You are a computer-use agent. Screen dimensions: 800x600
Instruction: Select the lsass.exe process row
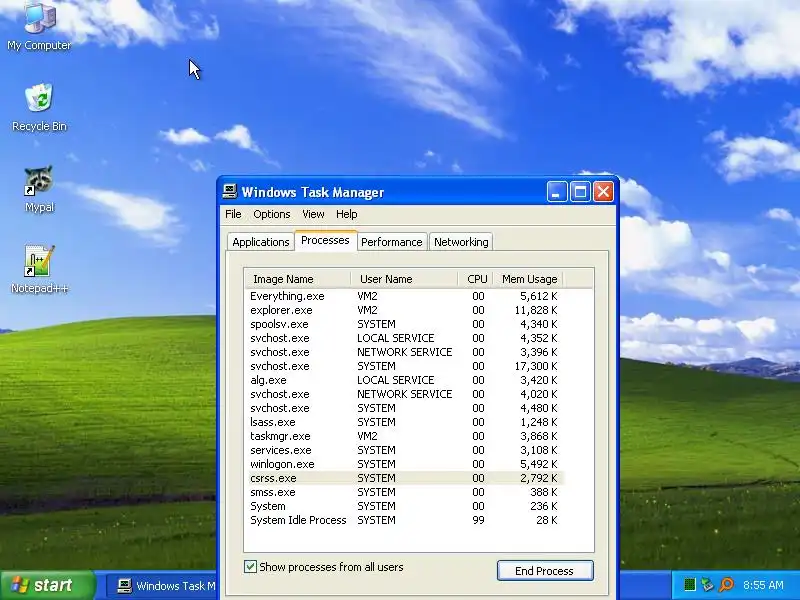(x=404, y=422)
